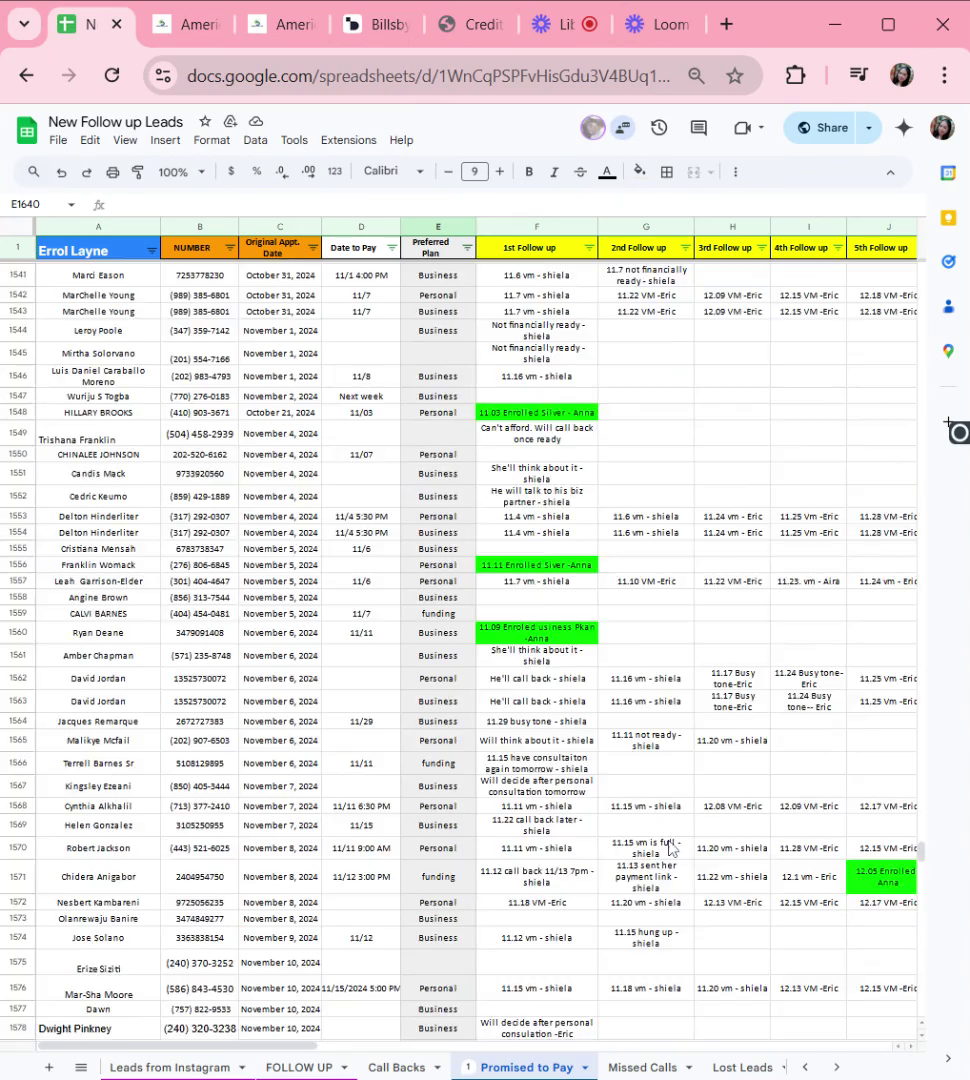
Task: Click the Meet camera icon
Action: click(742, 127)
